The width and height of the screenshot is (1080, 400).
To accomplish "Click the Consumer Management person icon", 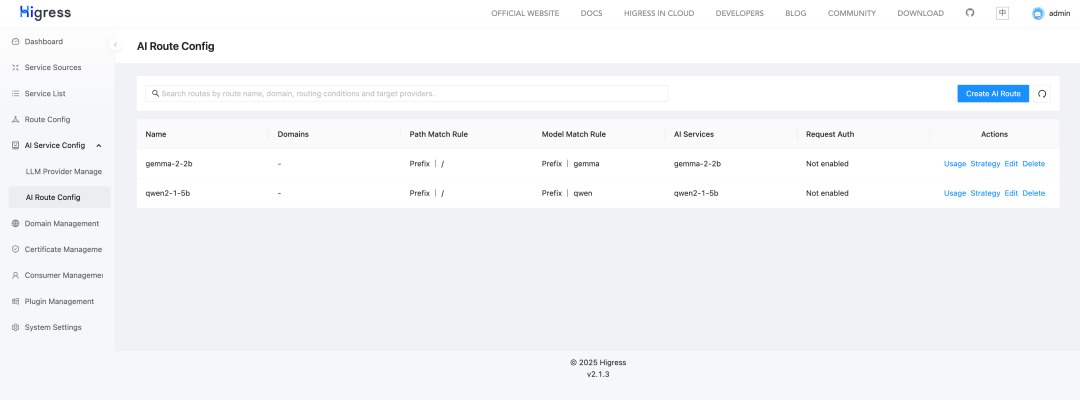I will (x=16, y=275).
